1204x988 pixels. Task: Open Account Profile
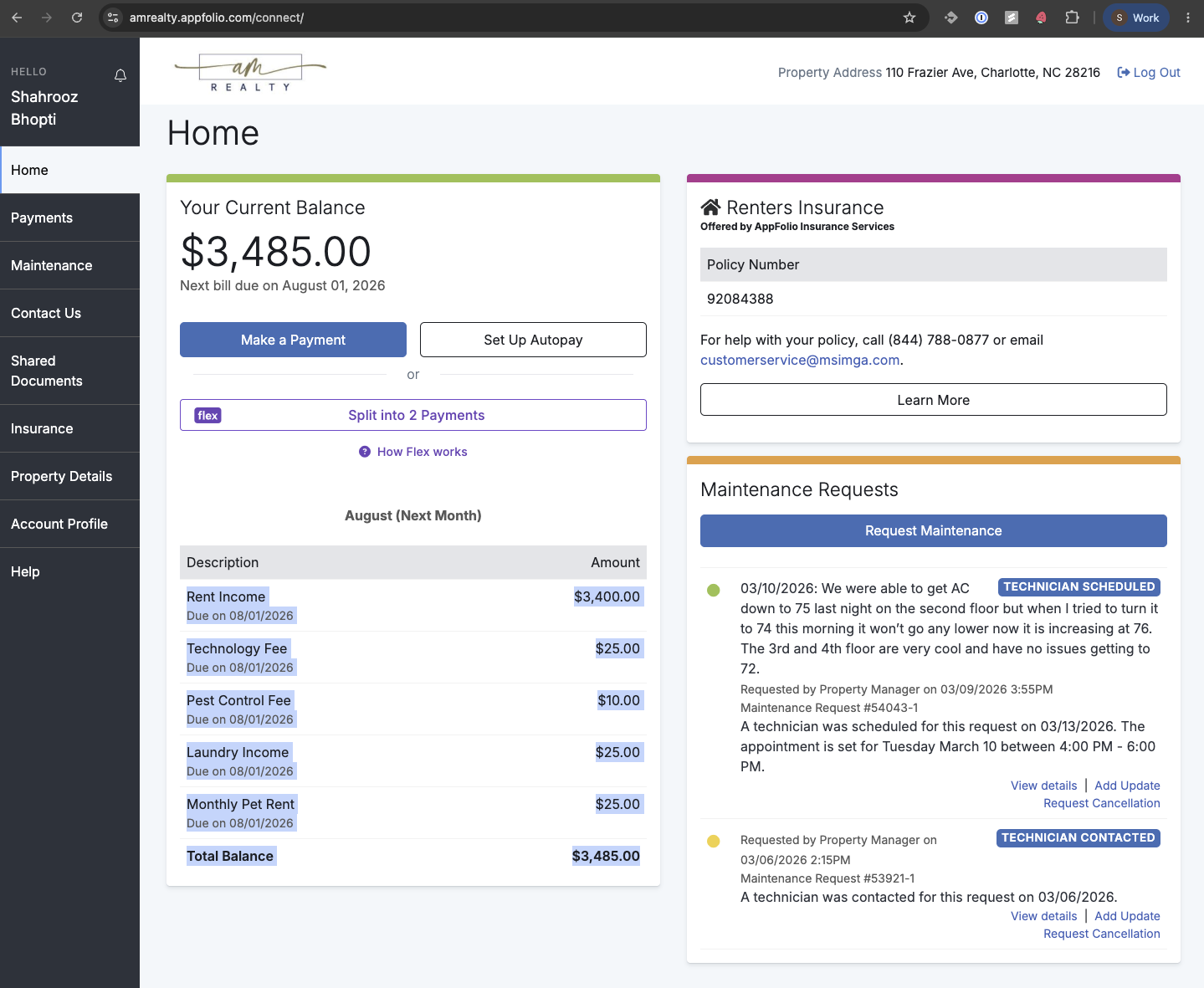pos(70,524)
